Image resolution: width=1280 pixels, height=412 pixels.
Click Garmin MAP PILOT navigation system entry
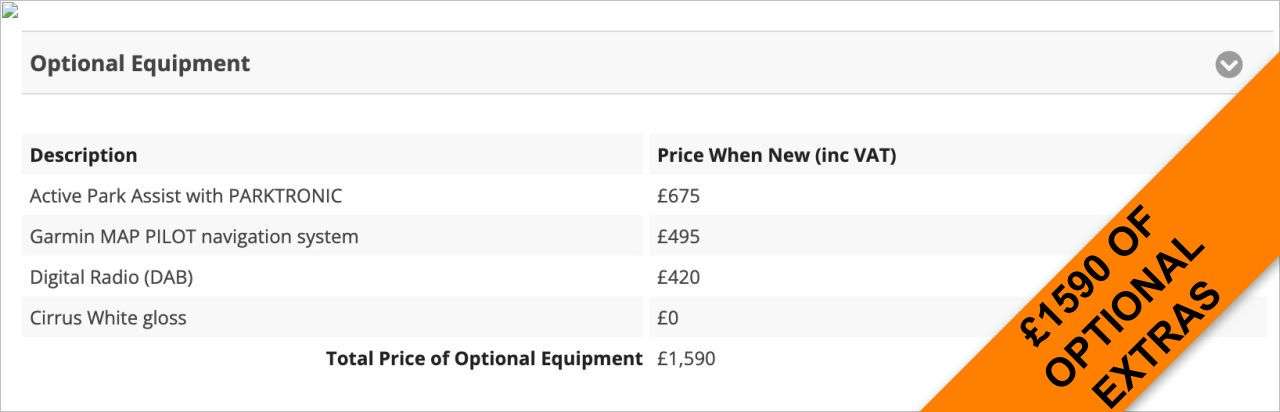point(194,237)
